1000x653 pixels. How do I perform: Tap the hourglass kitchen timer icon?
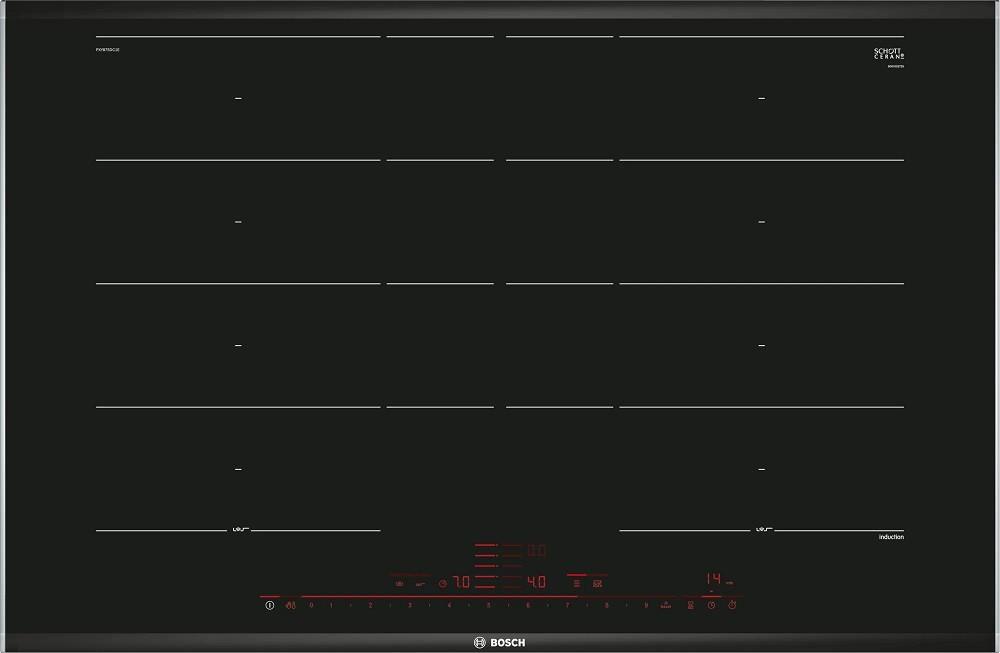pos(690,605)
